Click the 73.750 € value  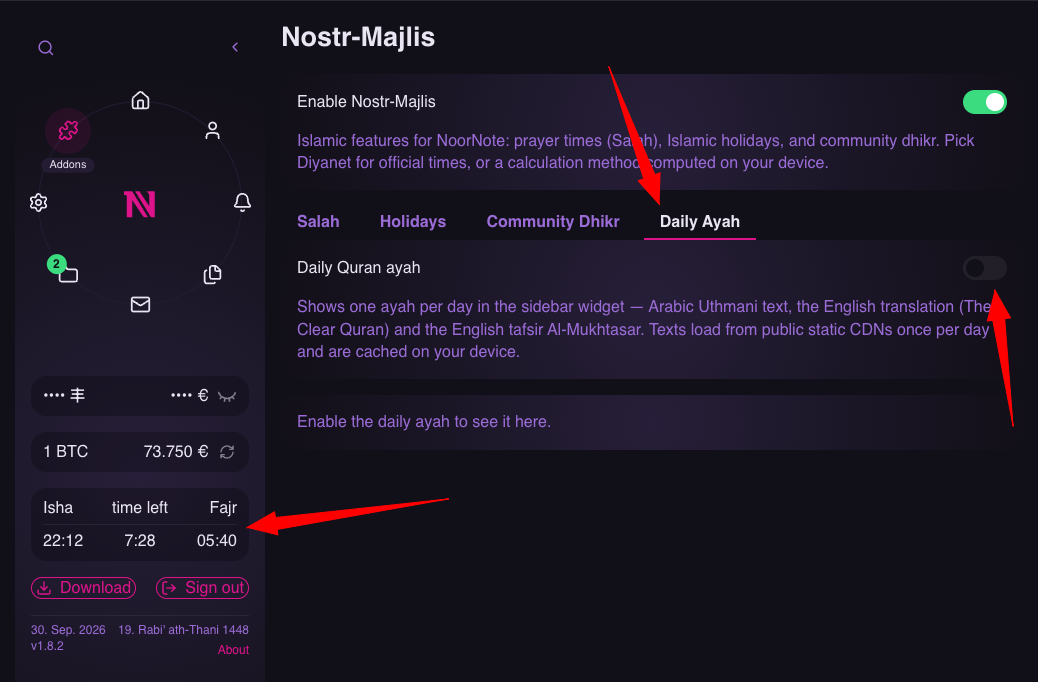coord(176,452)
